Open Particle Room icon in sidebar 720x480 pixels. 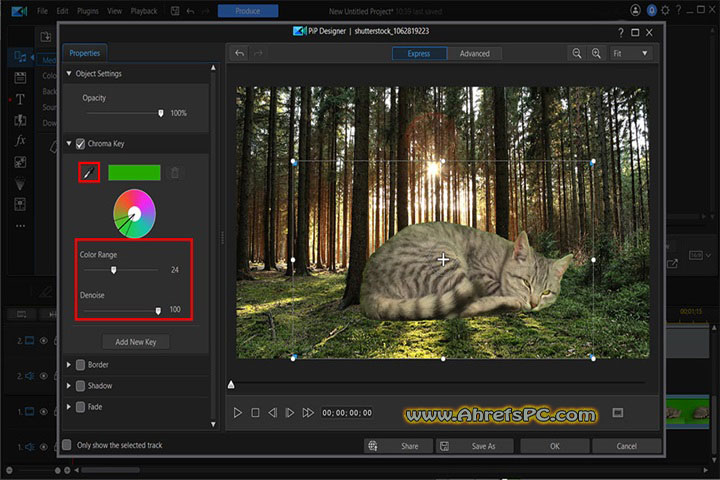click(20, 183)
